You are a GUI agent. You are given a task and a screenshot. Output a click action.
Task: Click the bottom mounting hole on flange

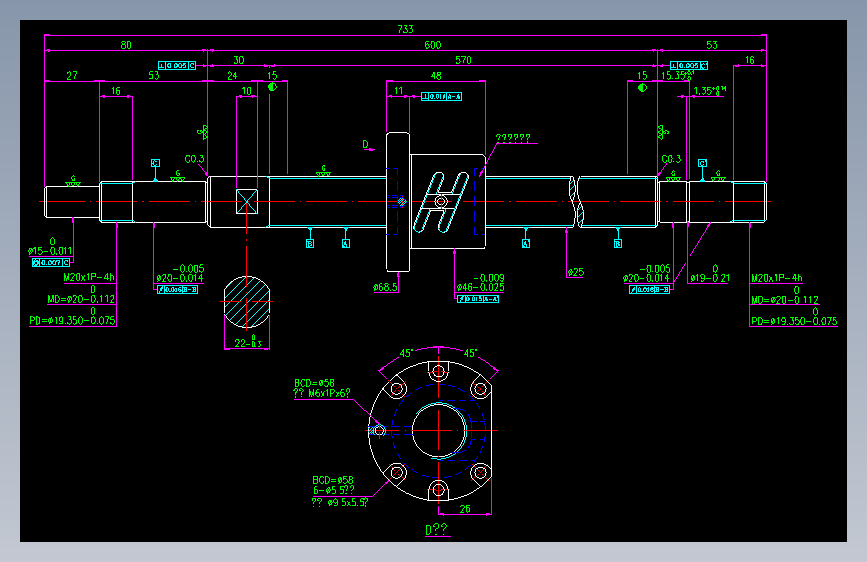pos(438,490)
